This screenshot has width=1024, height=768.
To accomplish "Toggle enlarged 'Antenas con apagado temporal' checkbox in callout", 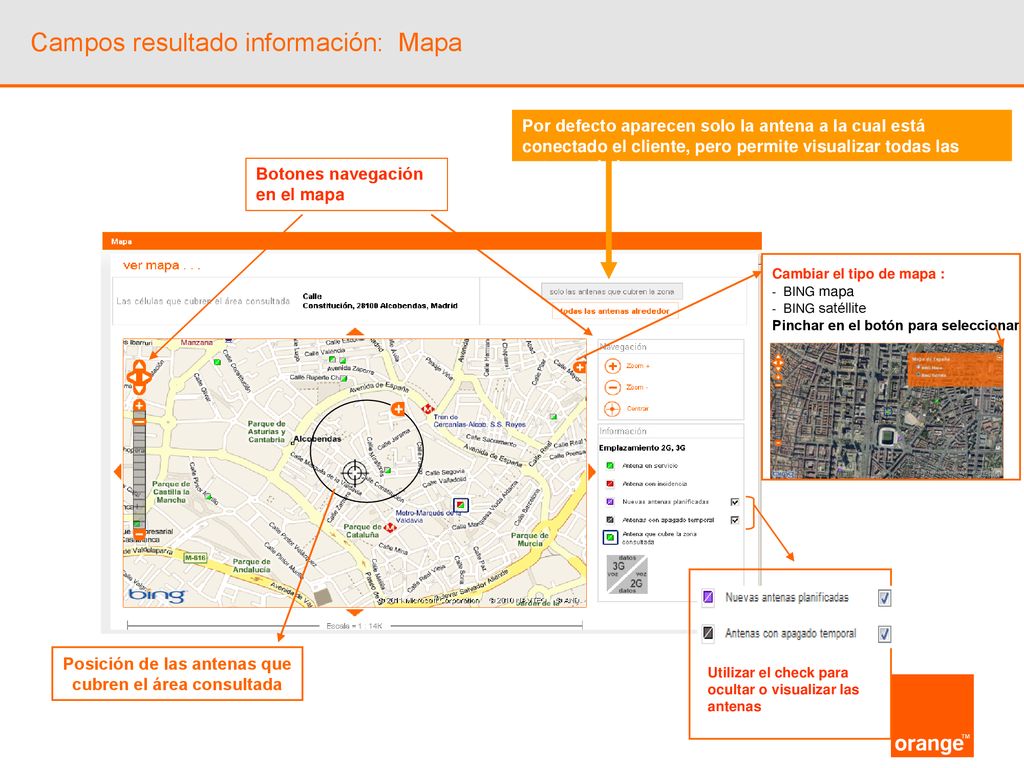I will click(884, 633).
